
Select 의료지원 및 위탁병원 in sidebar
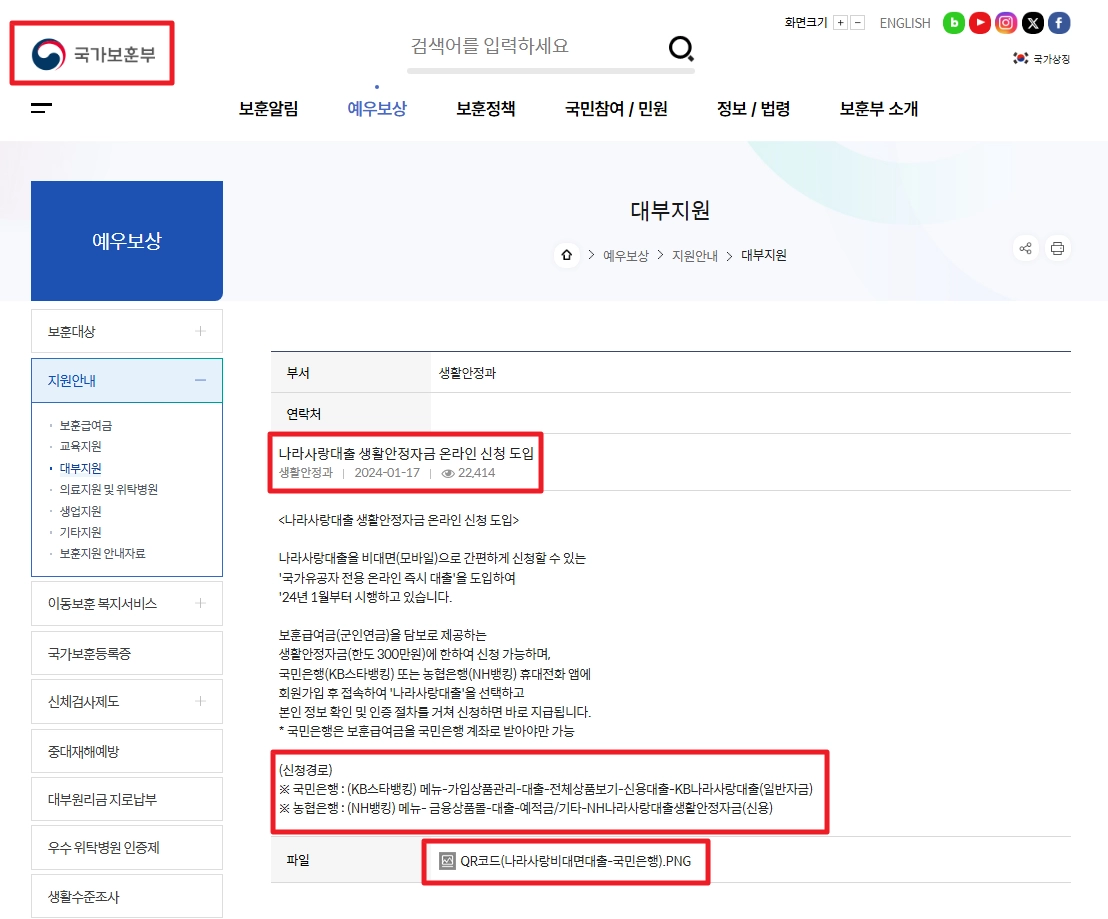(x=109, y=490)
